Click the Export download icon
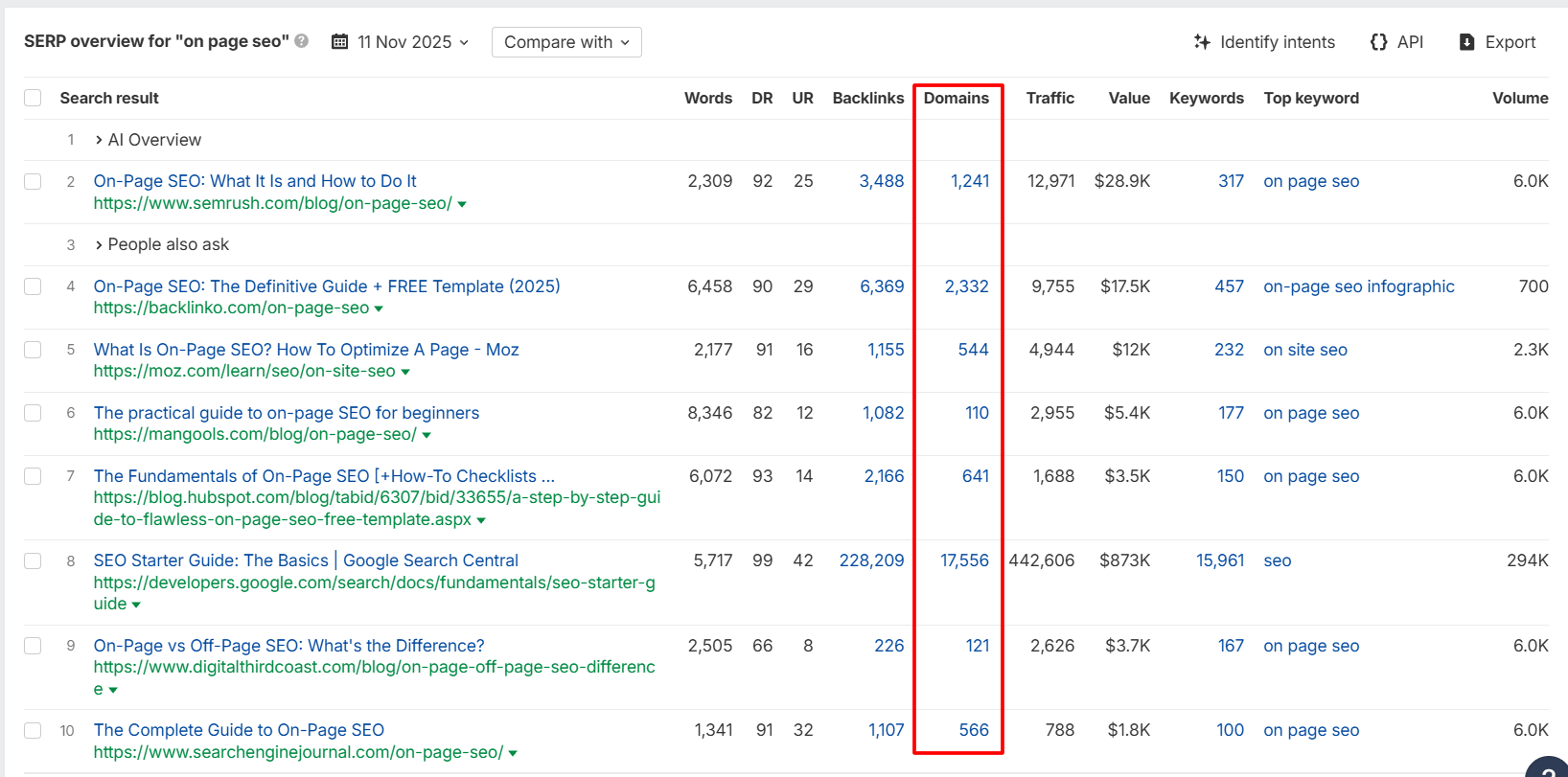 1466,42
